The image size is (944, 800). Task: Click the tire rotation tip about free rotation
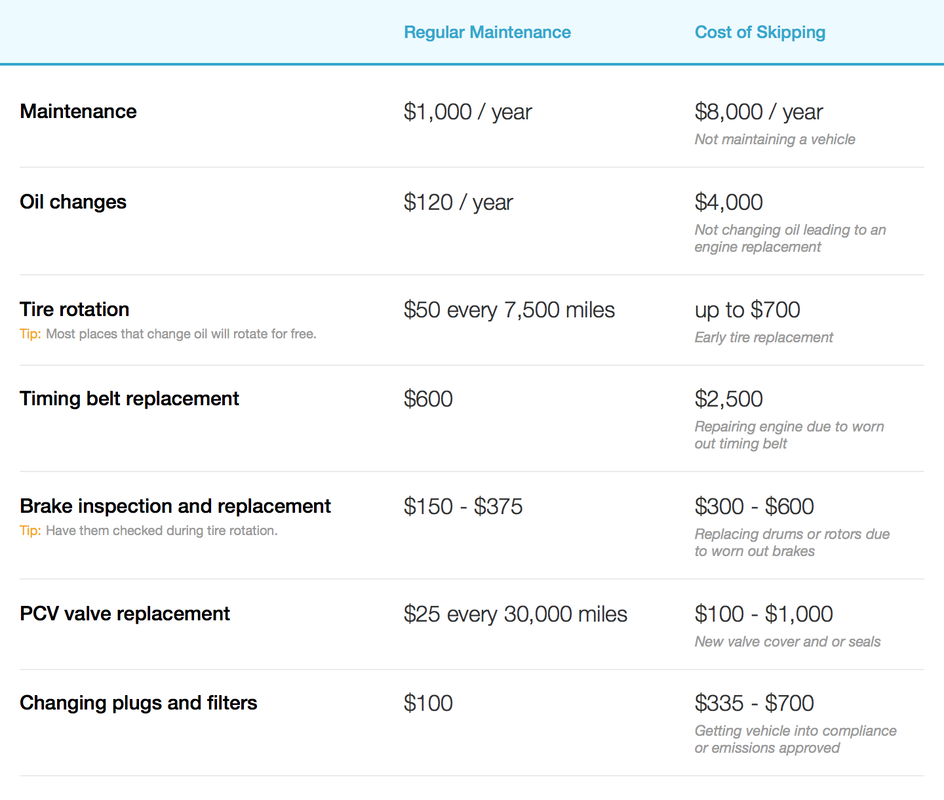[x=168, y=334]
